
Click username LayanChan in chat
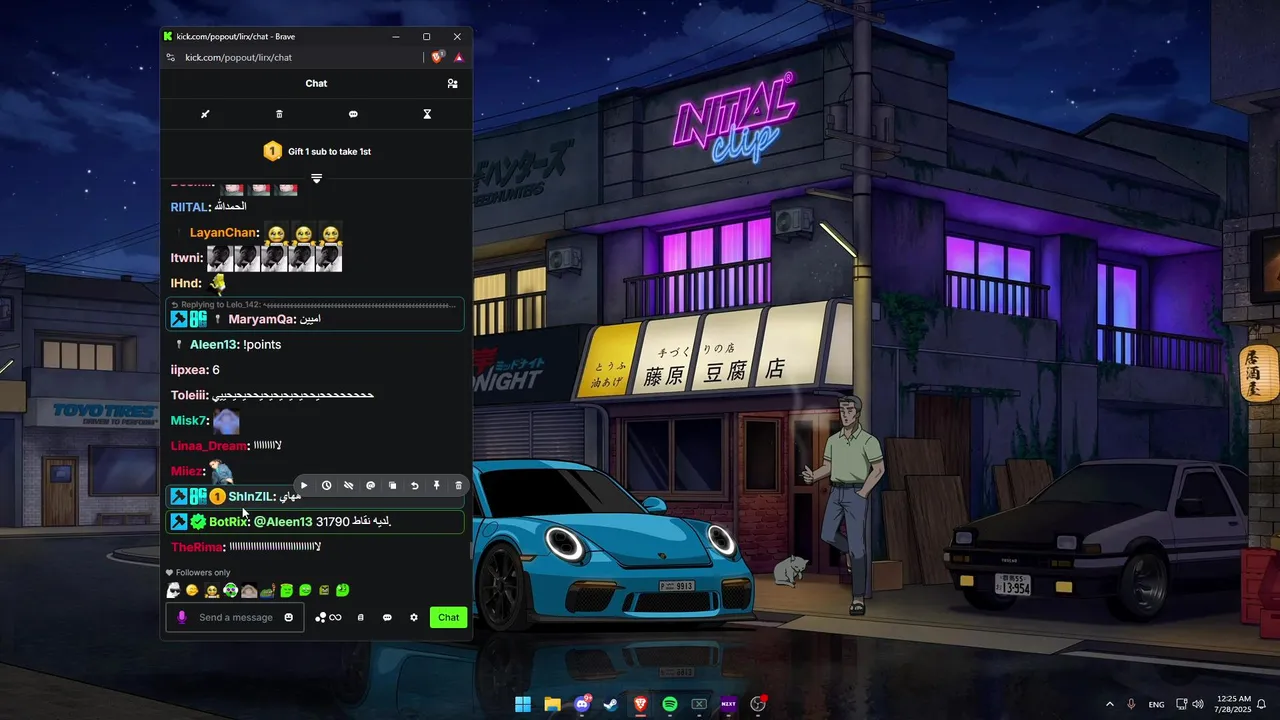point(224,233)
